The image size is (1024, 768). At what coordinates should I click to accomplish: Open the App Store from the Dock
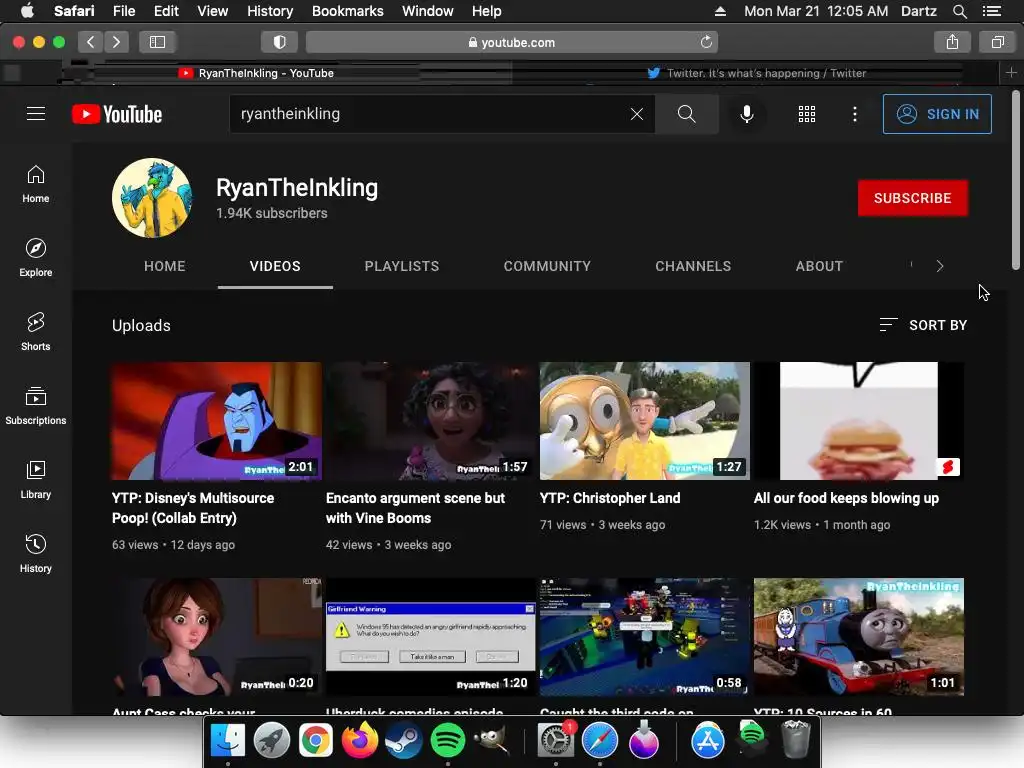pyautogui.click(x=708, y=741)
